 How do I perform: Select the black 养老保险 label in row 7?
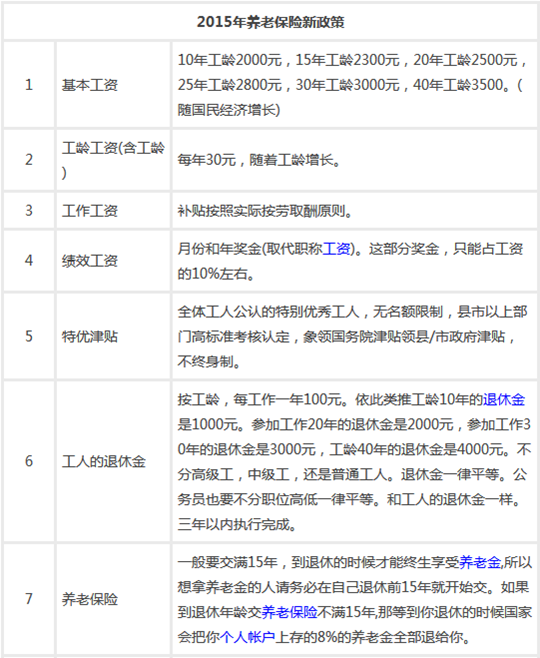tap(90, 599)
